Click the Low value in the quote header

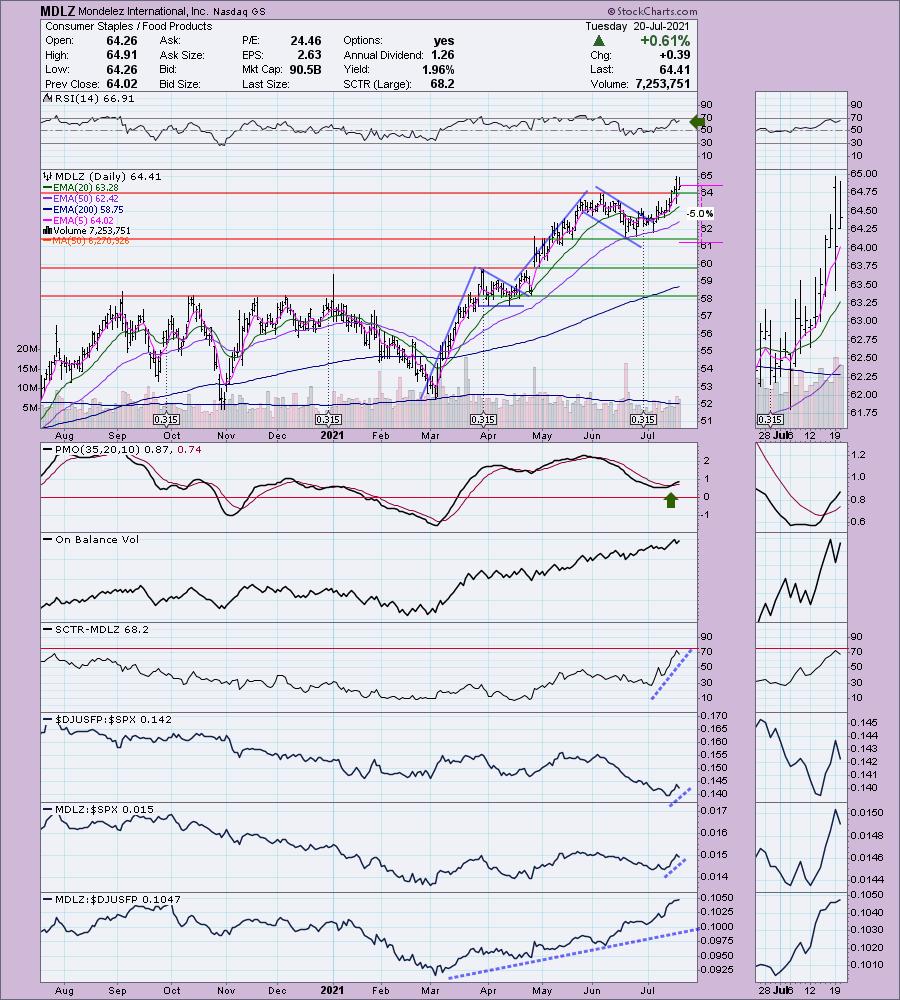coord(121,69)
